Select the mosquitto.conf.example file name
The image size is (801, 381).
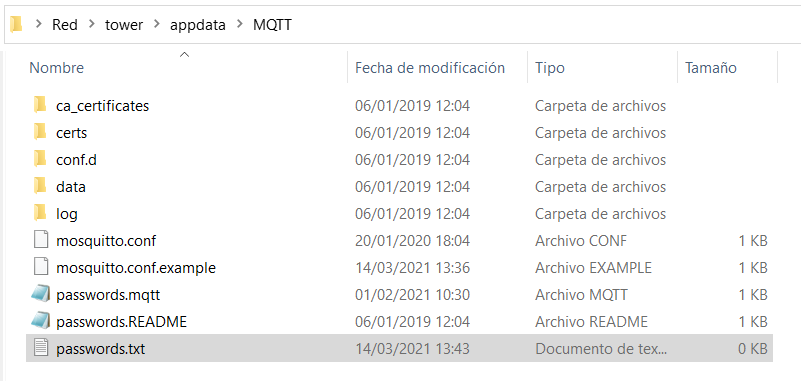136,268
